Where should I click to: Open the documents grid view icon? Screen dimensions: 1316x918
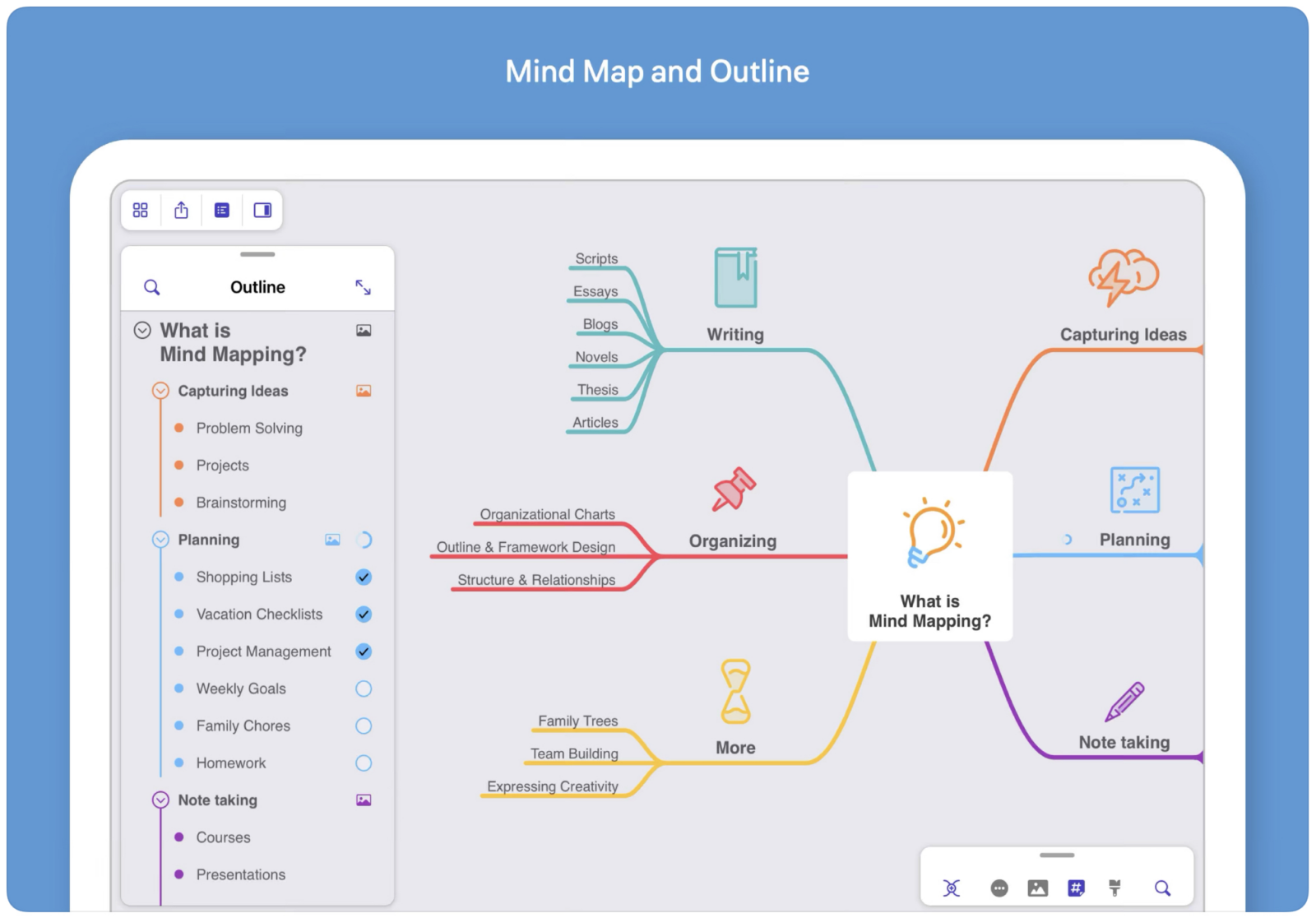pos(141,211)
